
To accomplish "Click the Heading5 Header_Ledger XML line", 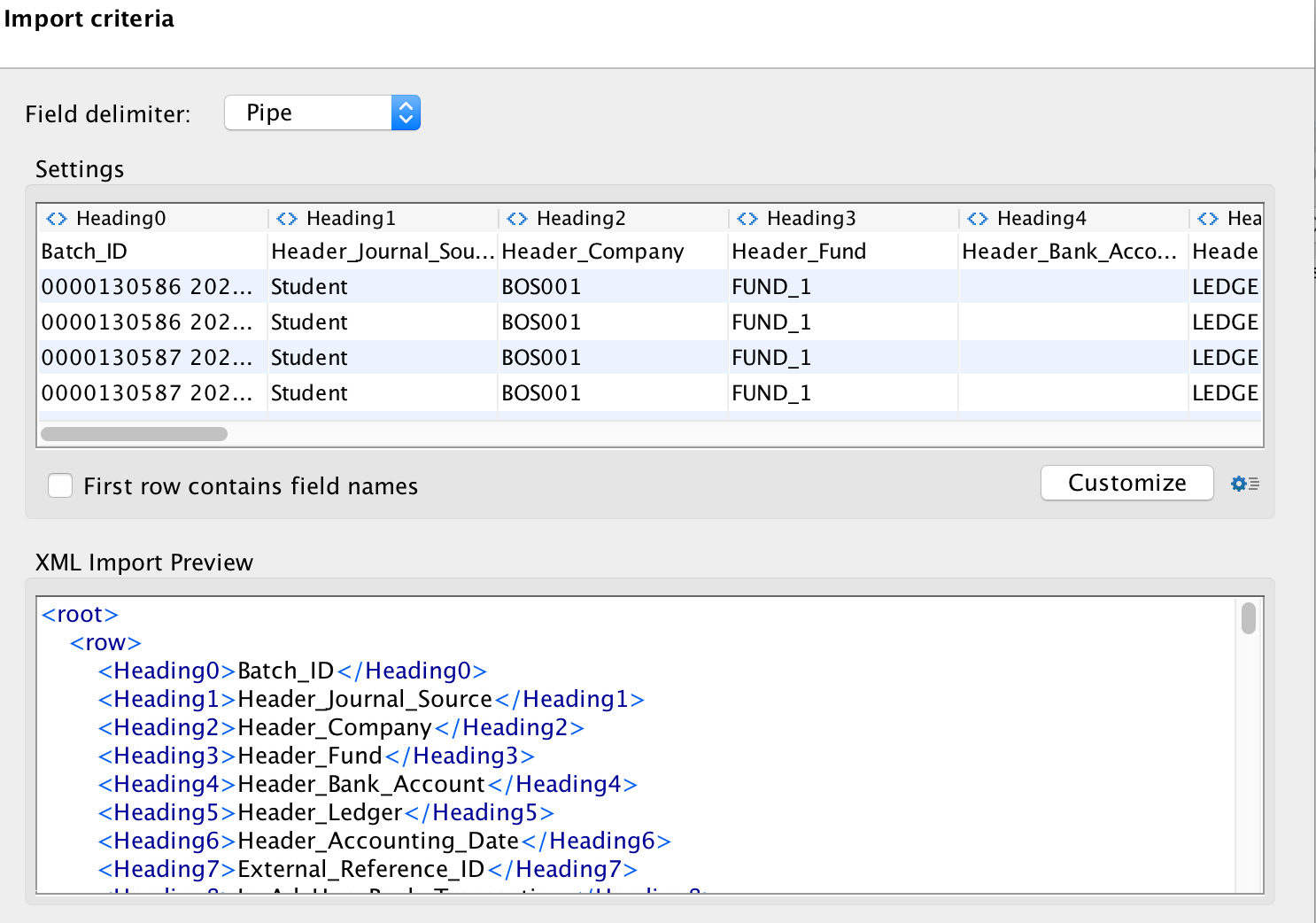I will point(326,813).
